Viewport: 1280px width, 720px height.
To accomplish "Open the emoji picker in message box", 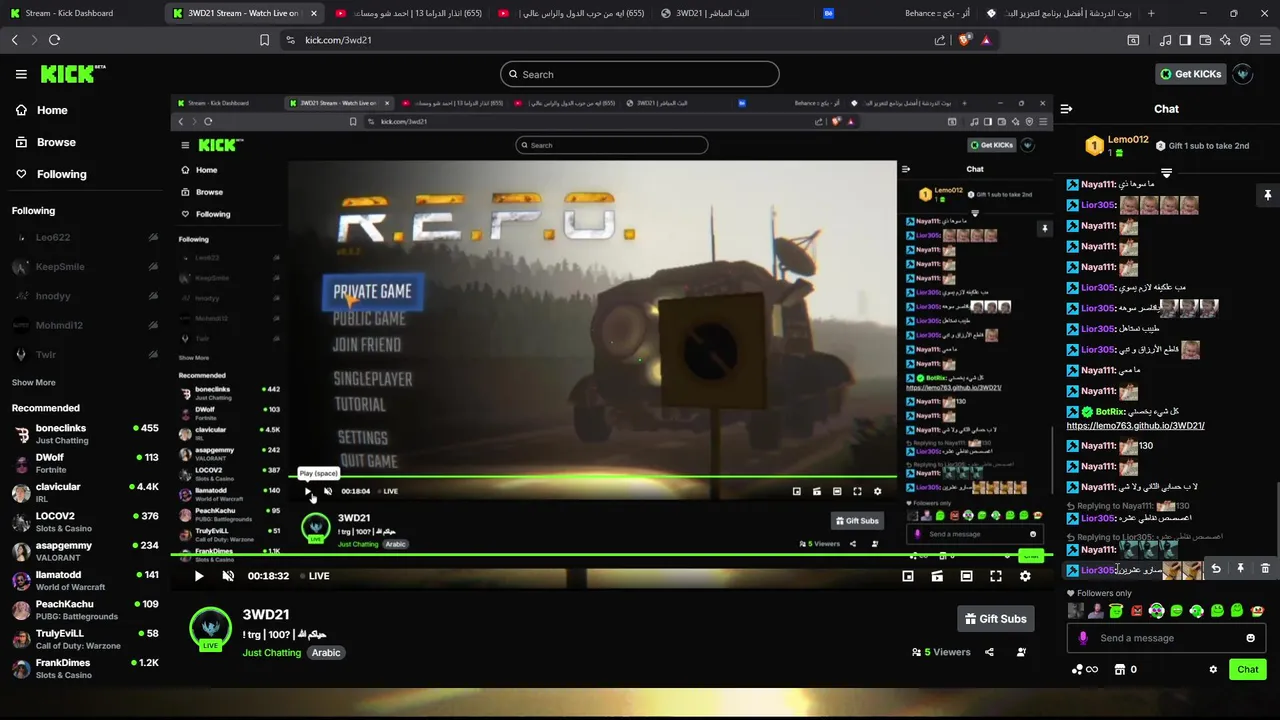I will [1250, 638].
